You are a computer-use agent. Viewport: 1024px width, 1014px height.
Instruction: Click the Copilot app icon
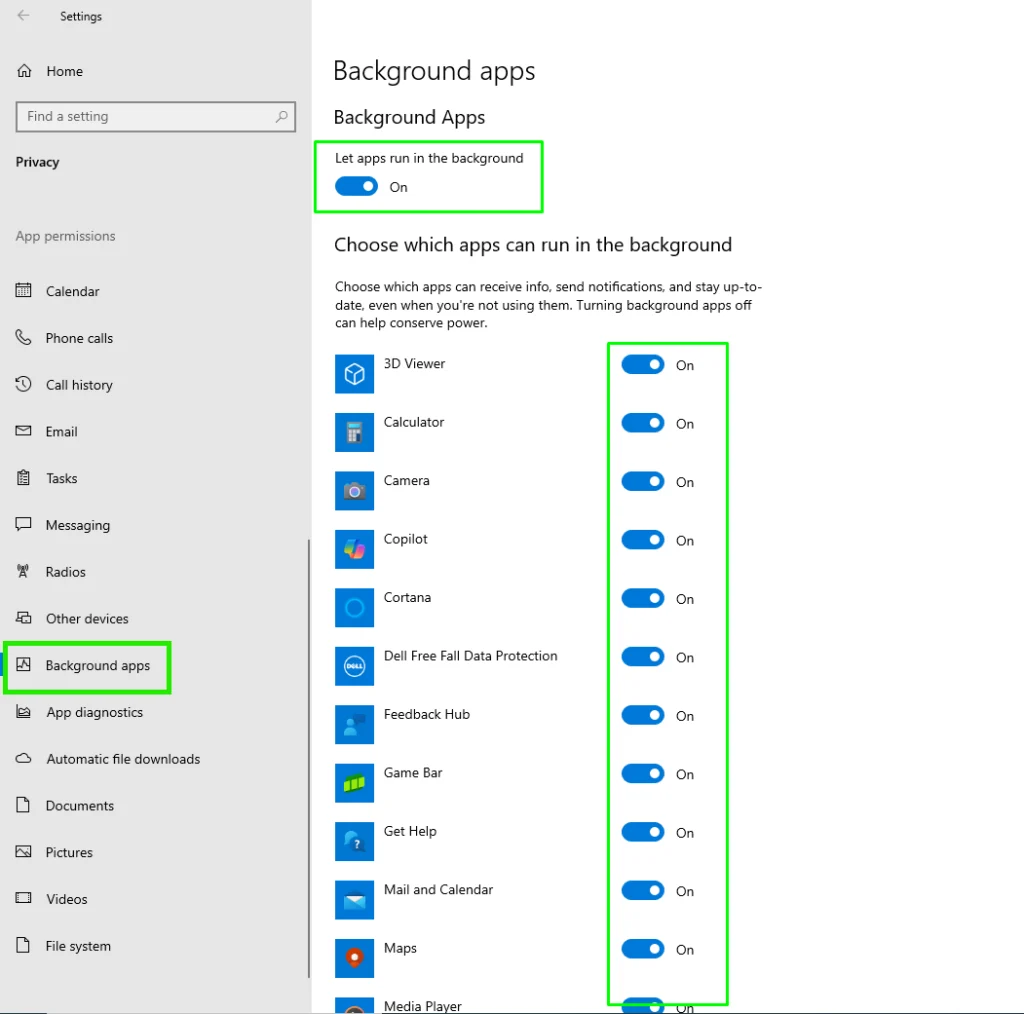pos(355,549)
